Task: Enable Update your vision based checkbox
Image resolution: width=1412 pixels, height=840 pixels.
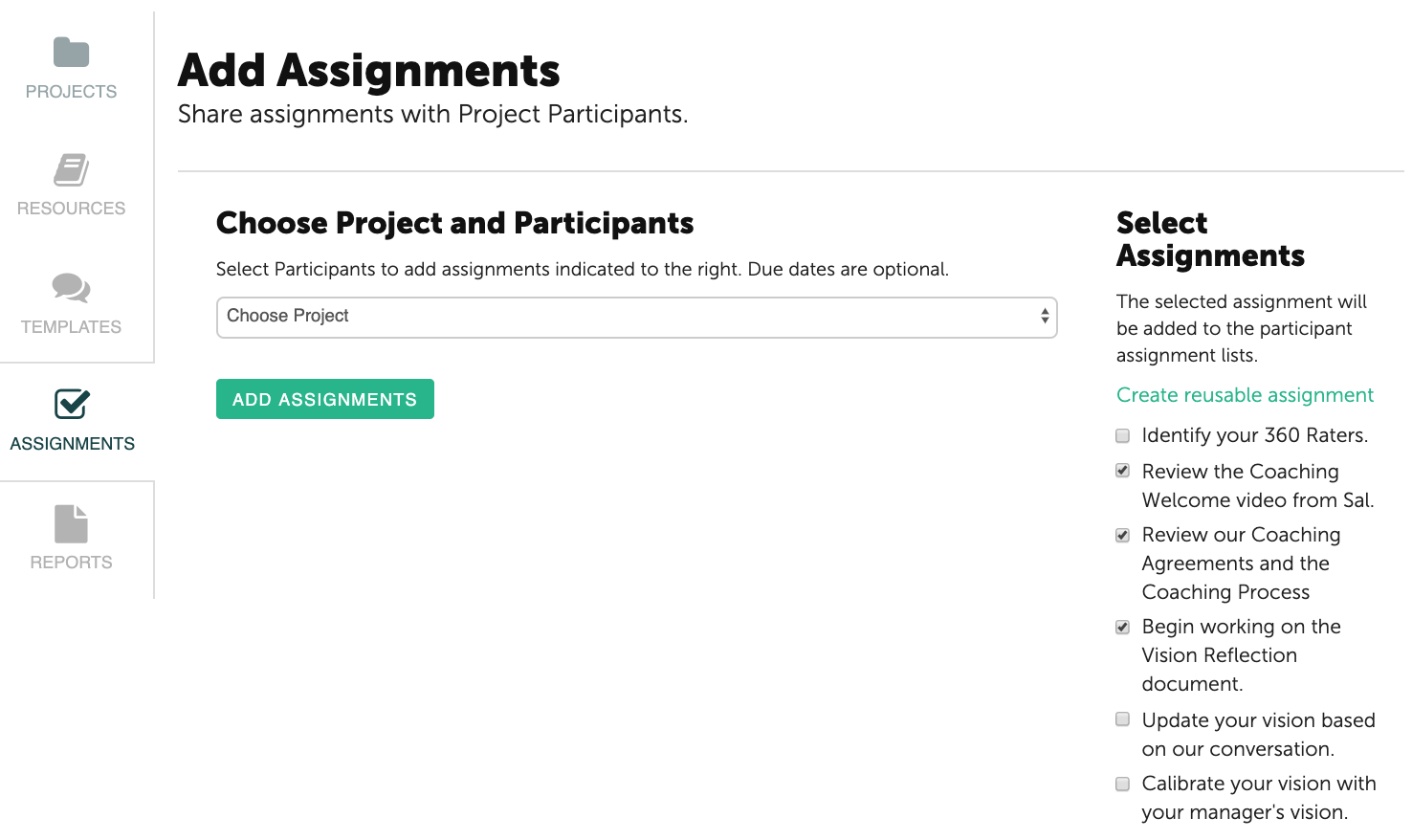Action: coord(1123,719)
